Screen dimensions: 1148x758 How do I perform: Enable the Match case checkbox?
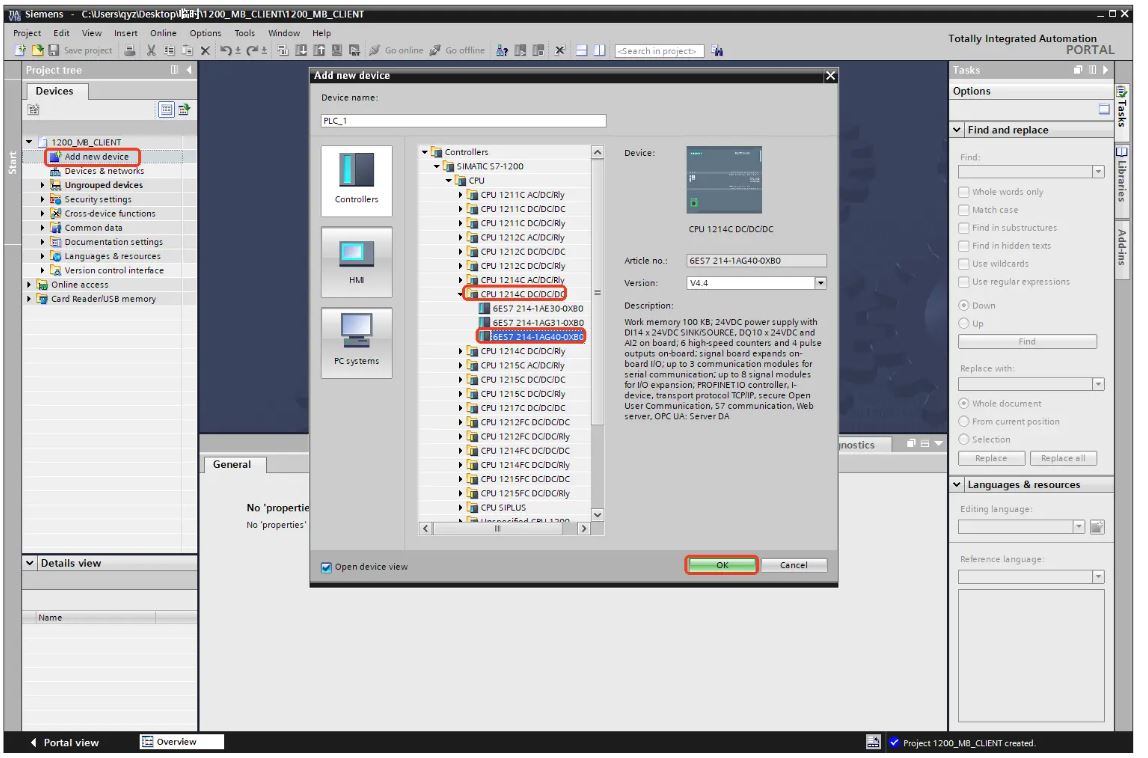click(964, 210)
